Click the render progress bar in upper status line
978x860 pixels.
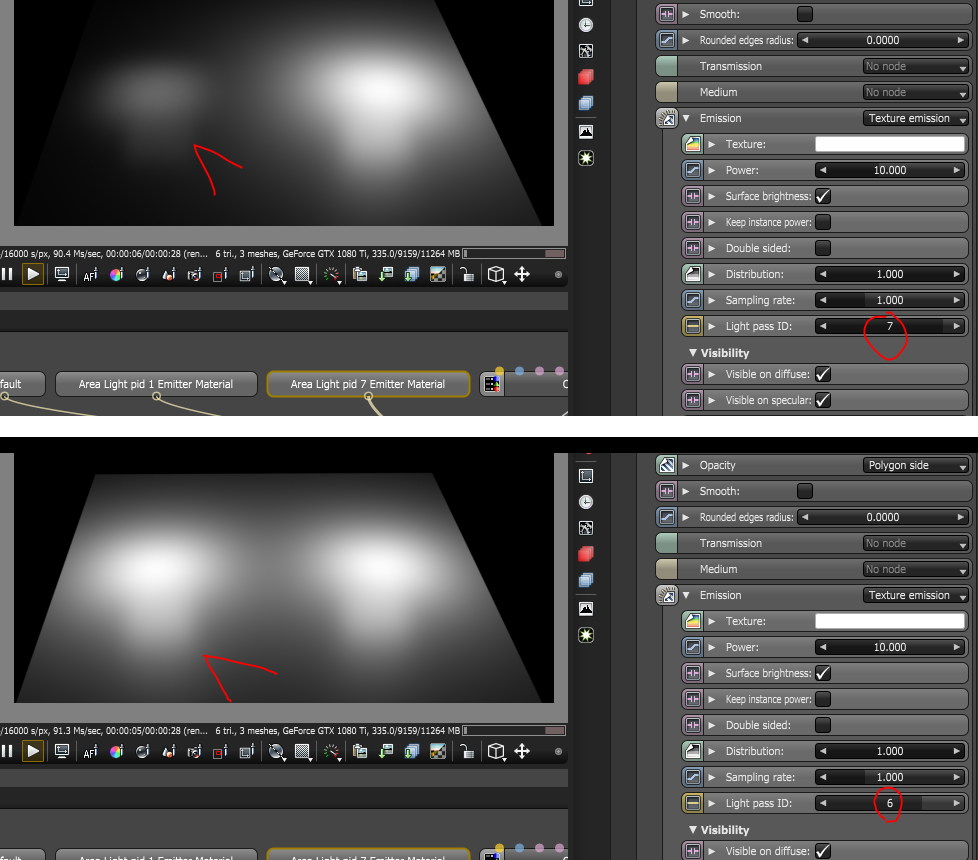(515, 254)
